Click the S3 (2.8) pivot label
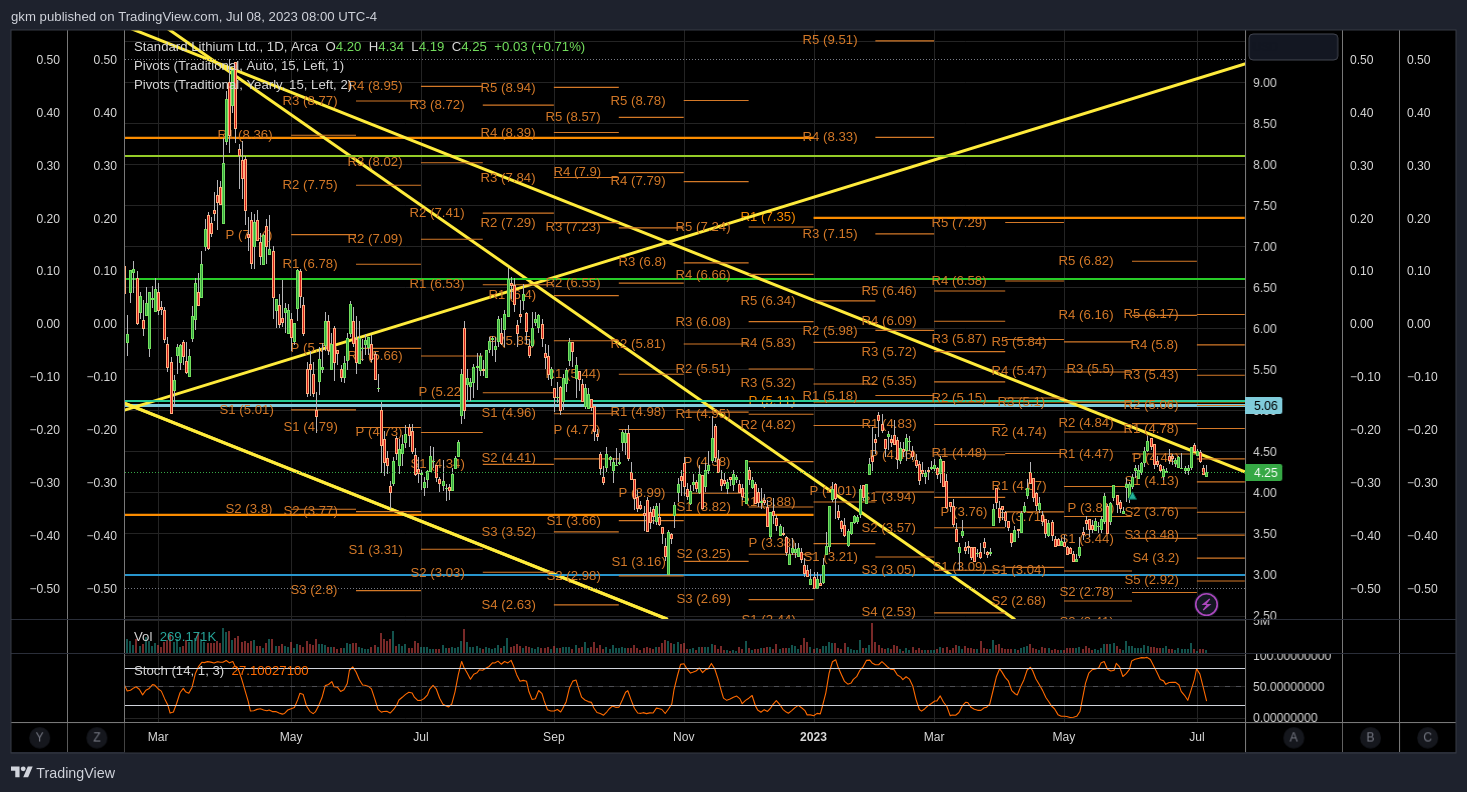Viewport: 1467px width, 792px height. click(x=314, y=590)
